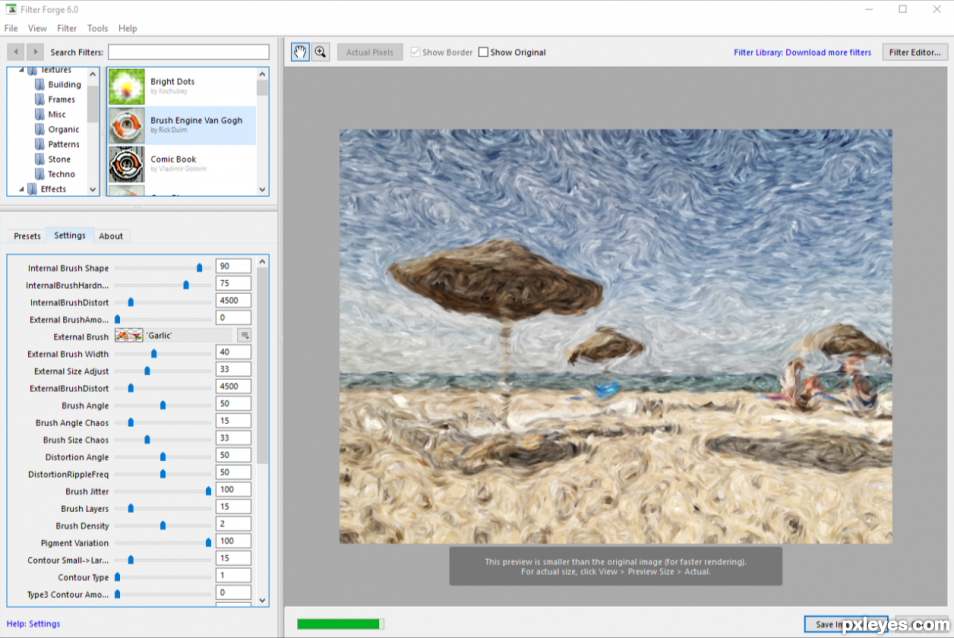Viewport: 954px width, 638px height.
Task: Click the Actual Pixels button
Action: pyautogui.click(x=370, y=52)
